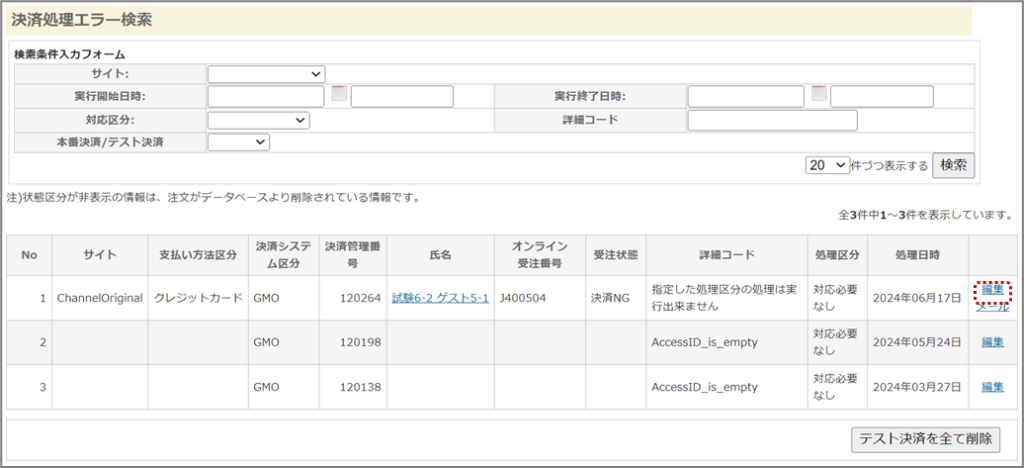Click 編集 link for row 1

(992, 289)
